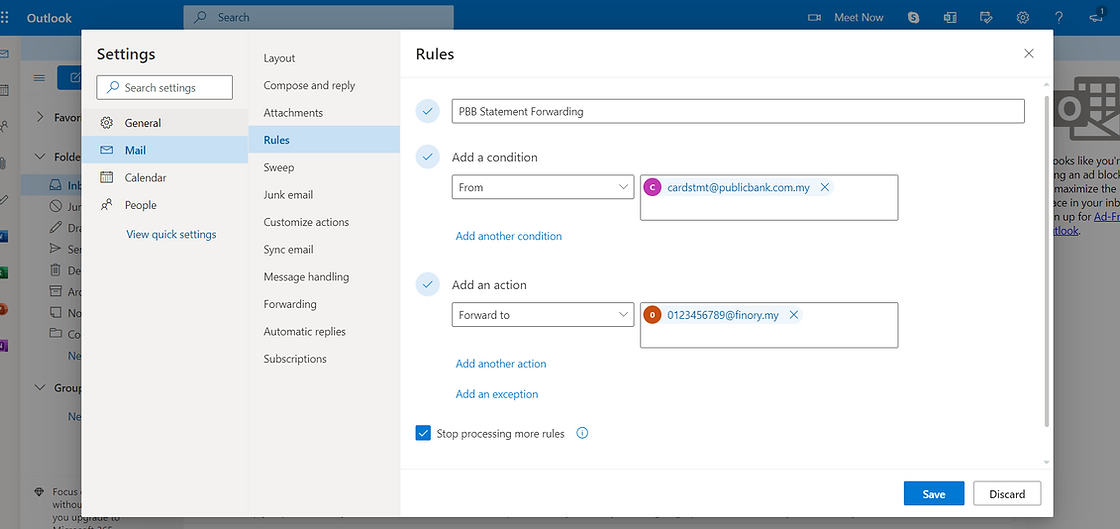Open the From condition dropdown
Screen dimensions: 1120x529
pos(542,187)
